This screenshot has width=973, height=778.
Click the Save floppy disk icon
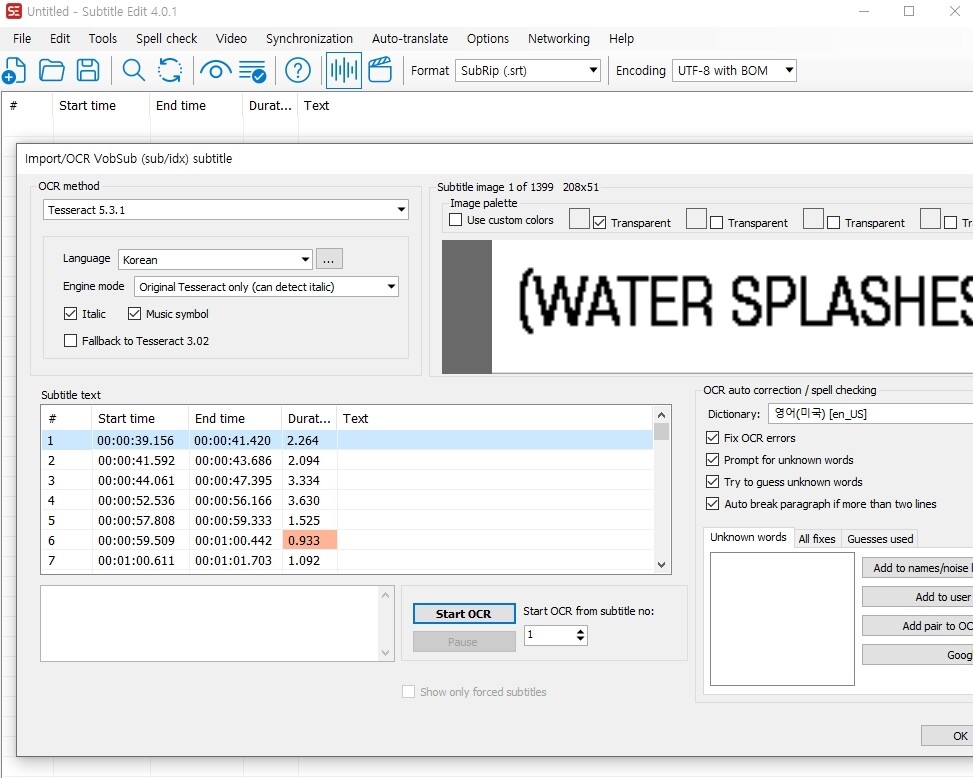click(88, 71)
